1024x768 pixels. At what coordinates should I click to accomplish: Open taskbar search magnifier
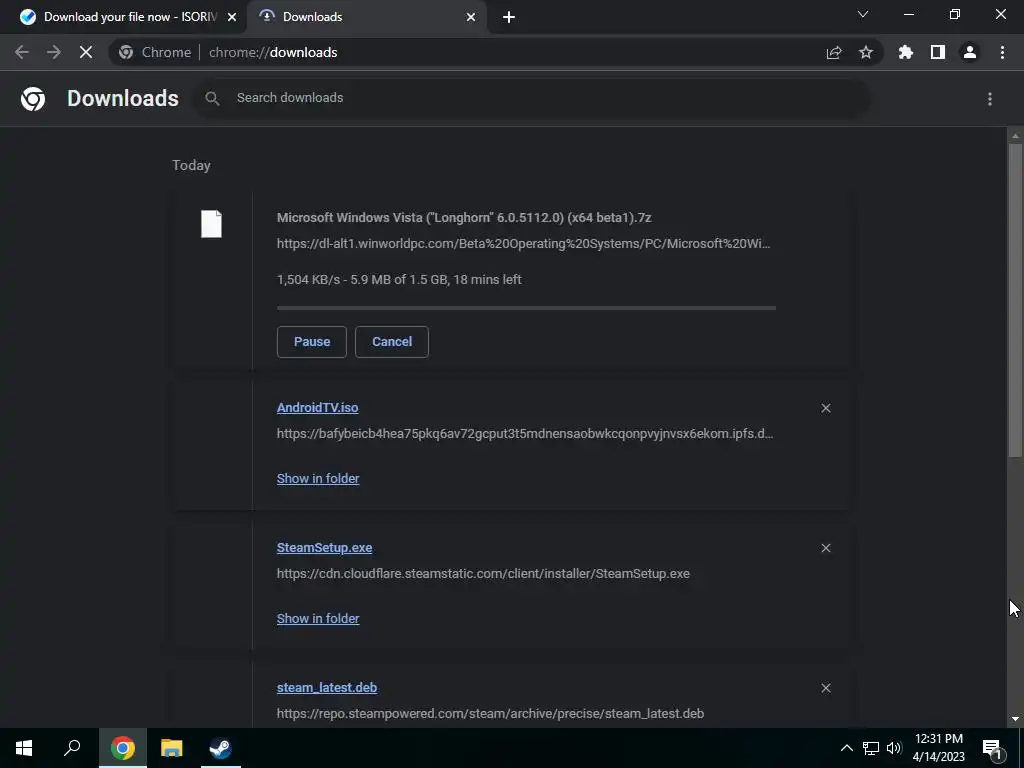coord(72,748)
